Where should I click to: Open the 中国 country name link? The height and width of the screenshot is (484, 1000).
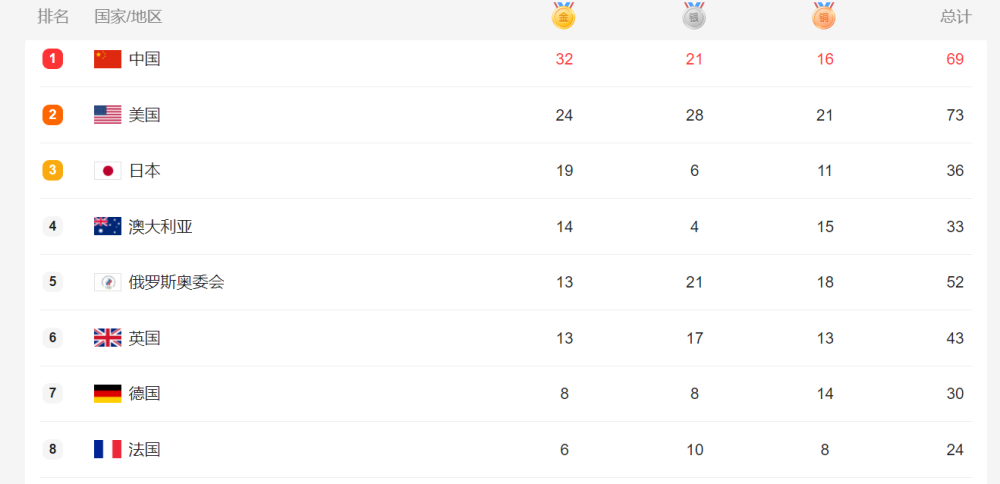click(x=144, y=59)
